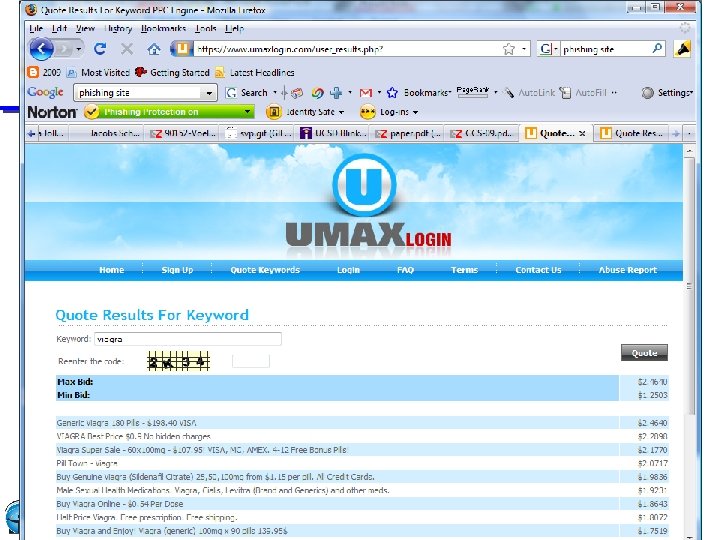The height and width of the screenshot is (540, 720).
Task: Click the Google toolbar logo
Action: [45, 92]
